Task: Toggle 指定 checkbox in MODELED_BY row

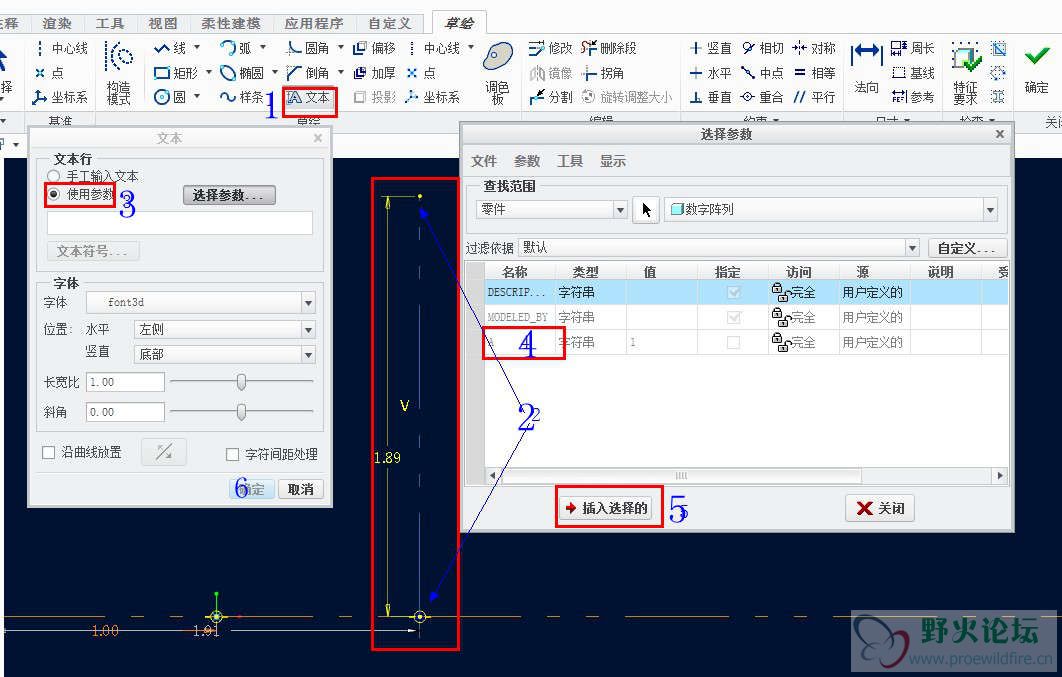Action: 733,317
